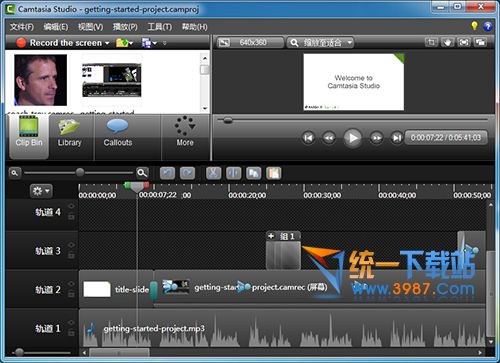Select the pan hand tool in preview

tap(447, 42)
